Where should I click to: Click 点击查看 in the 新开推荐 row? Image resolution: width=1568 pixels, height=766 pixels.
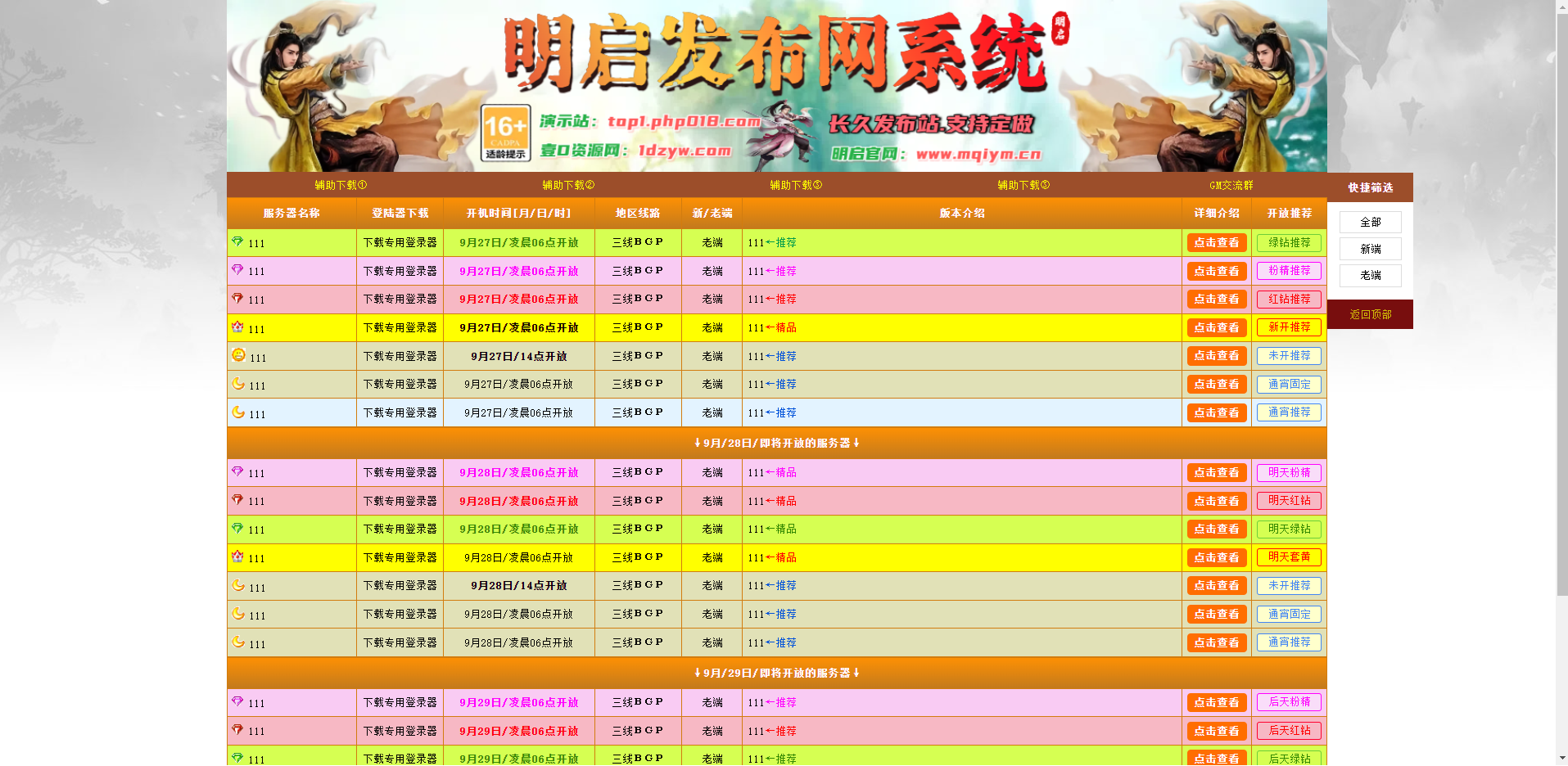pos(1217,327)
